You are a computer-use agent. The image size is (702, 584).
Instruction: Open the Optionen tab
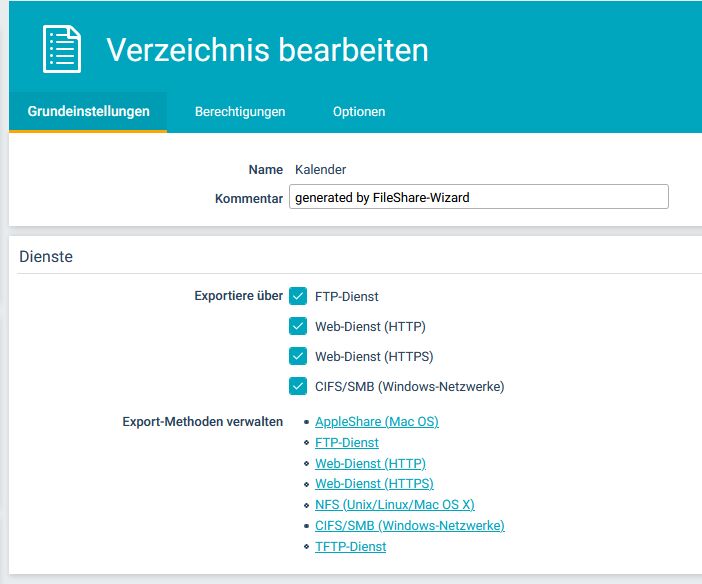pyautogui.click(x=359, y=112)
